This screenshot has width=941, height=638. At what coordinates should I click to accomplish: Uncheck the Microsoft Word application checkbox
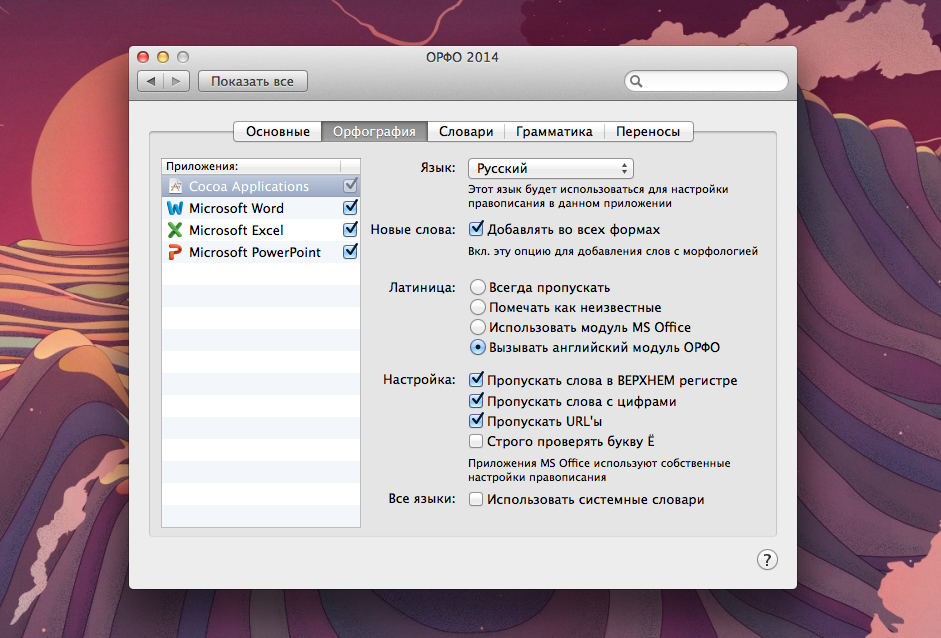350,208
